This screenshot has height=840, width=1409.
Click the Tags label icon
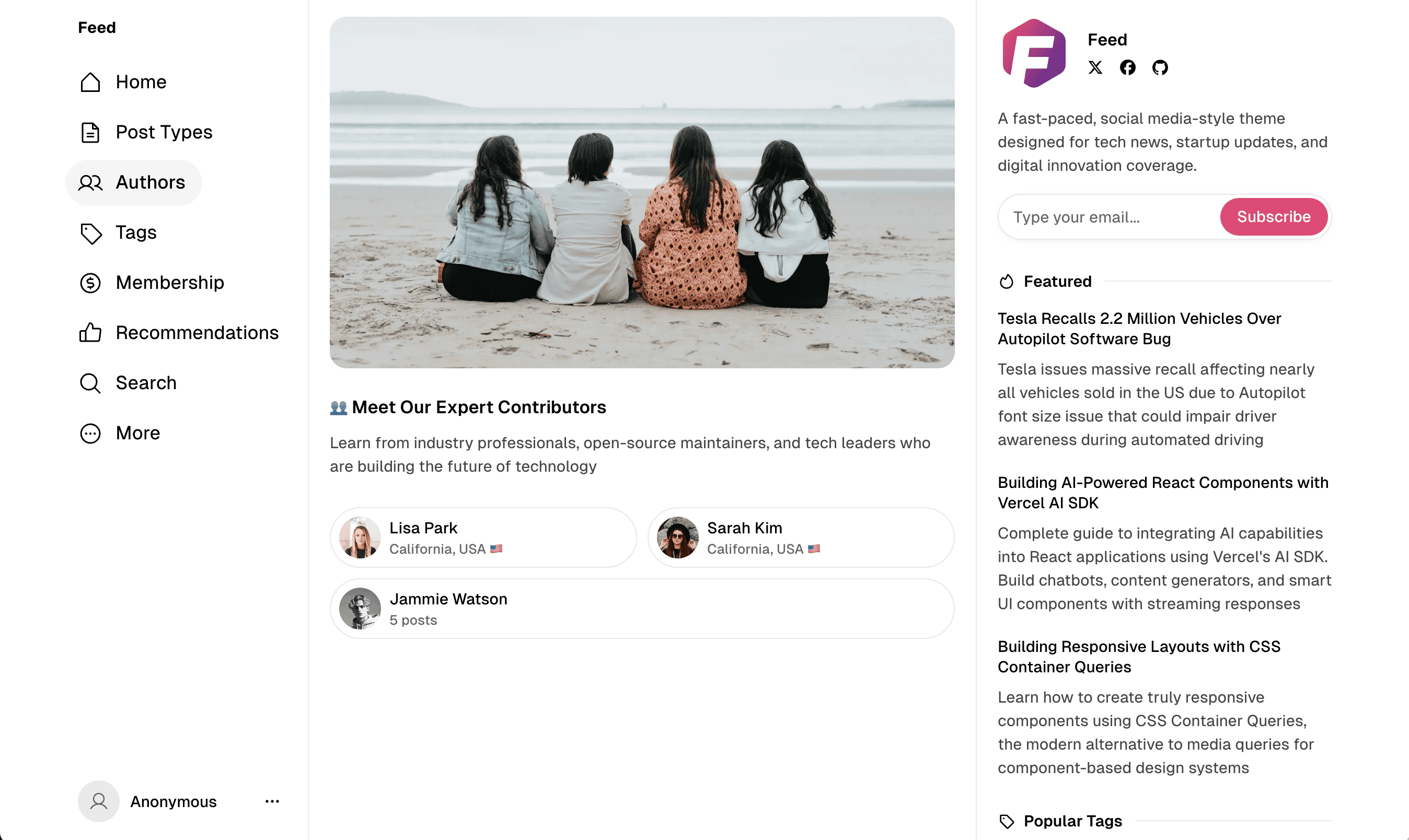pos(90,232)
